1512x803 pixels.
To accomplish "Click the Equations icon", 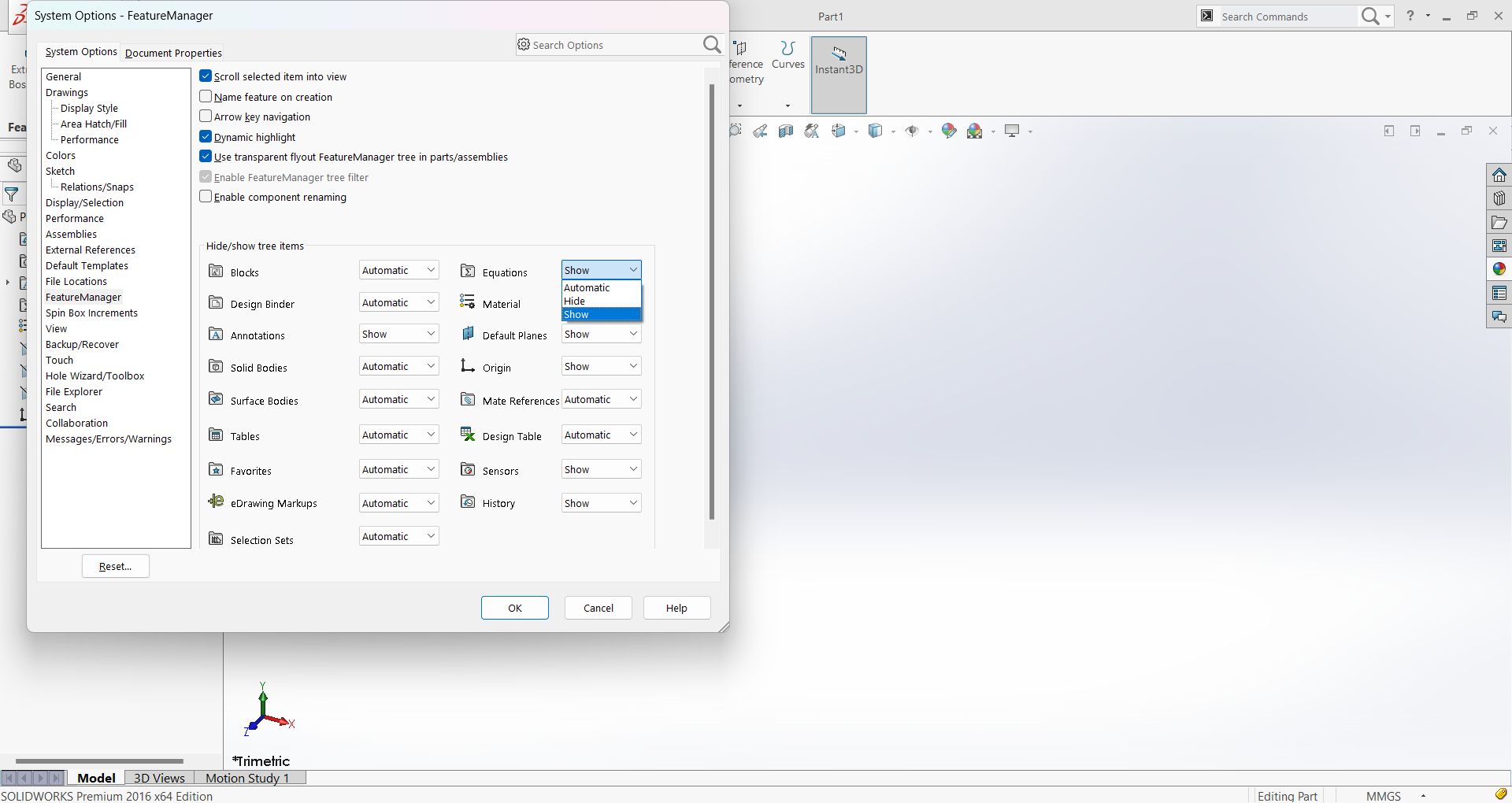I will tap(468, 271).
